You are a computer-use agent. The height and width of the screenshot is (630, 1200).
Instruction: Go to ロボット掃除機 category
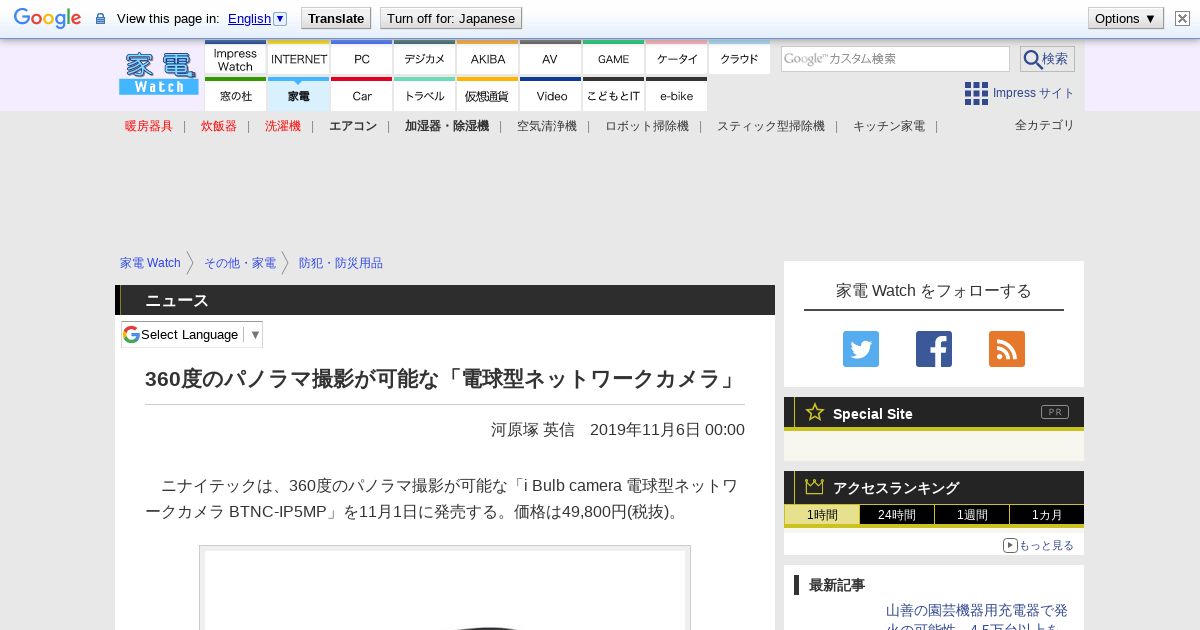point(647,126)
